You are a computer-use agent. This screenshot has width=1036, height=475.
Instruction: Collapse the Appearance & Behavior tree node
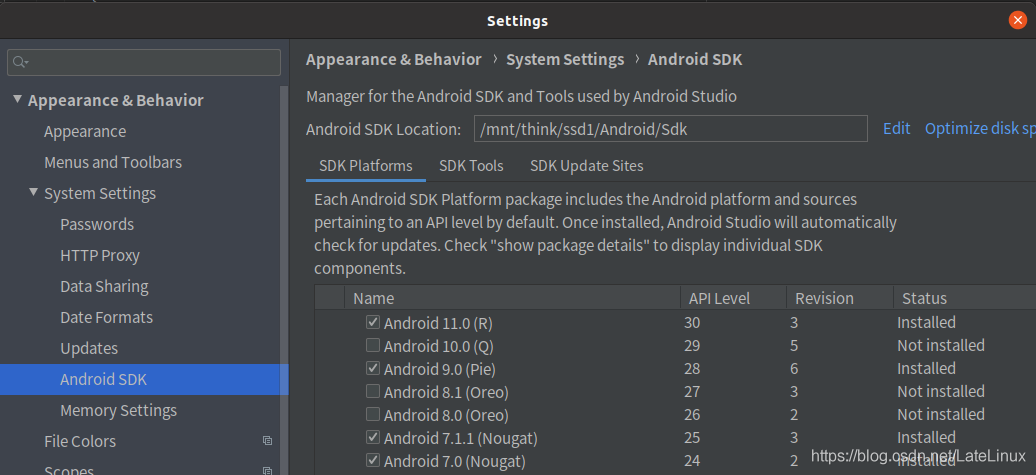pos(17,100)
